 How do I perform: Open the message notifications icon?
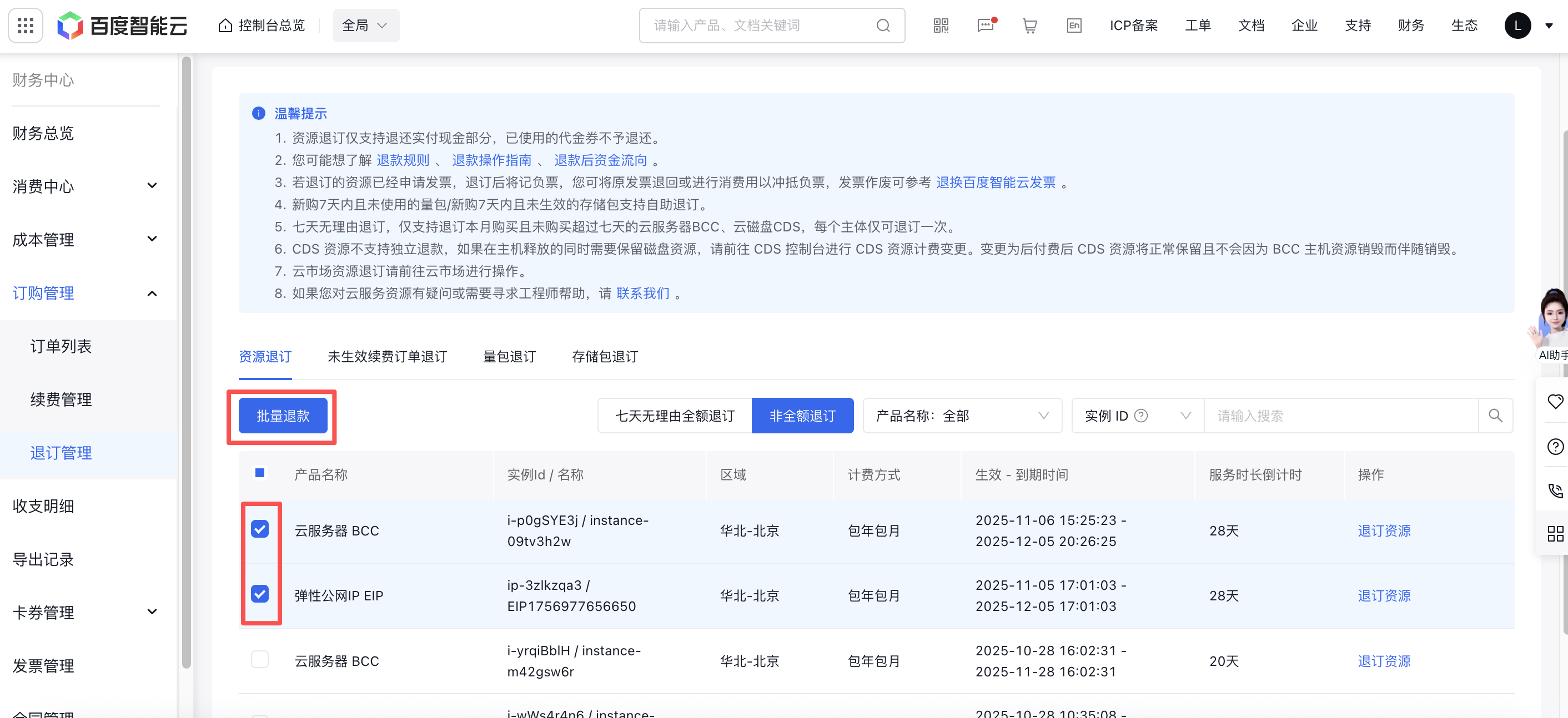pos(986,26)
